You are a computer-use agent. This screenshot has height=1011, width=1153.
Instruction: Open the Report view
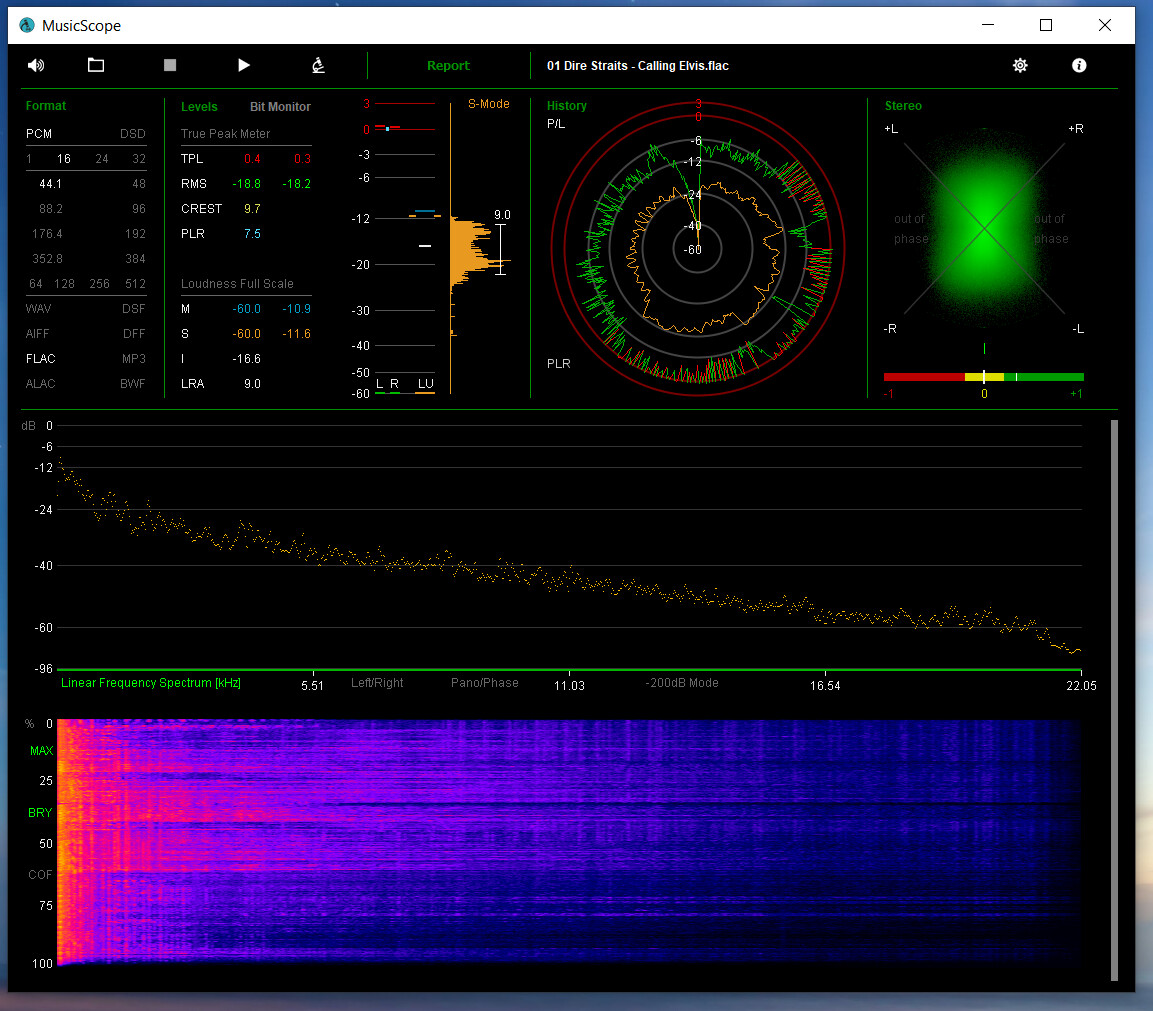(448, 65)
